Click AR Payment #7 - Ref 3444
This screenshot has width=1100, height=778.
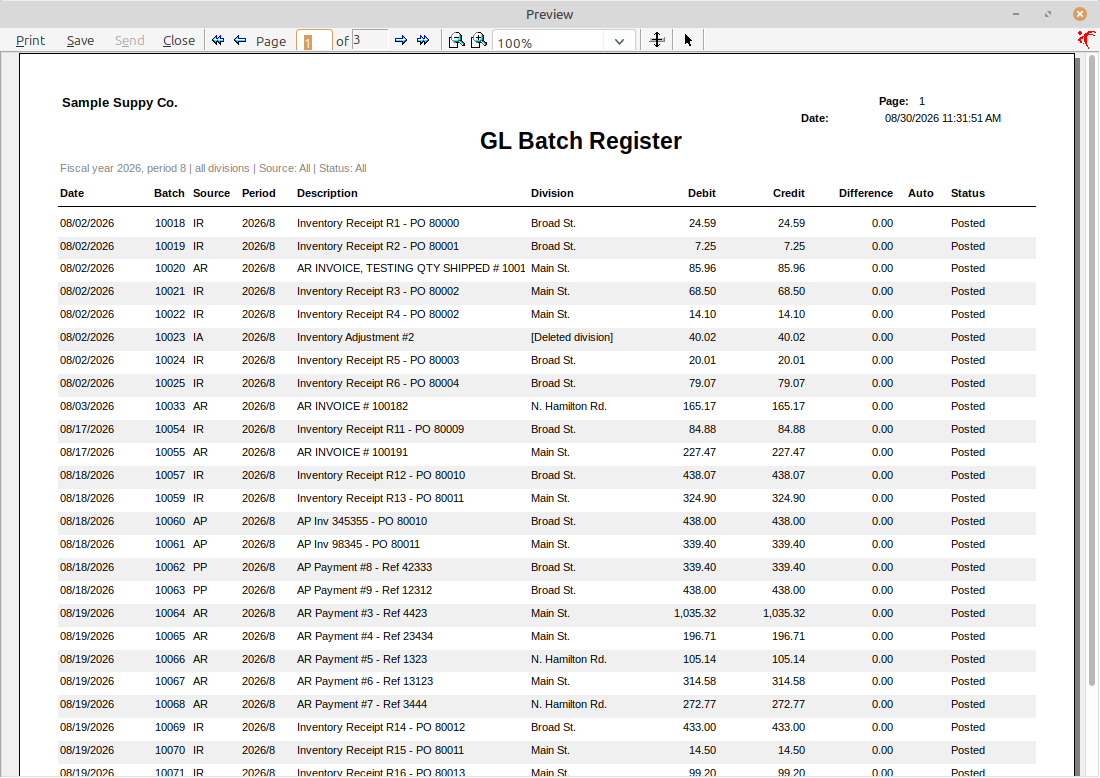[x=362, y=704]
